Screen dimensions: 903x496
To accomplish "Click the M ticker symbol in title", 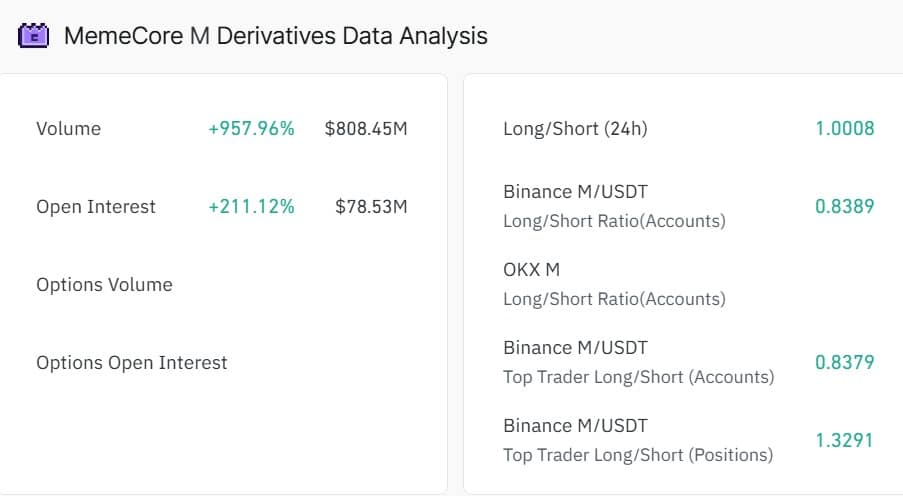I will click(x=199, y=36).
